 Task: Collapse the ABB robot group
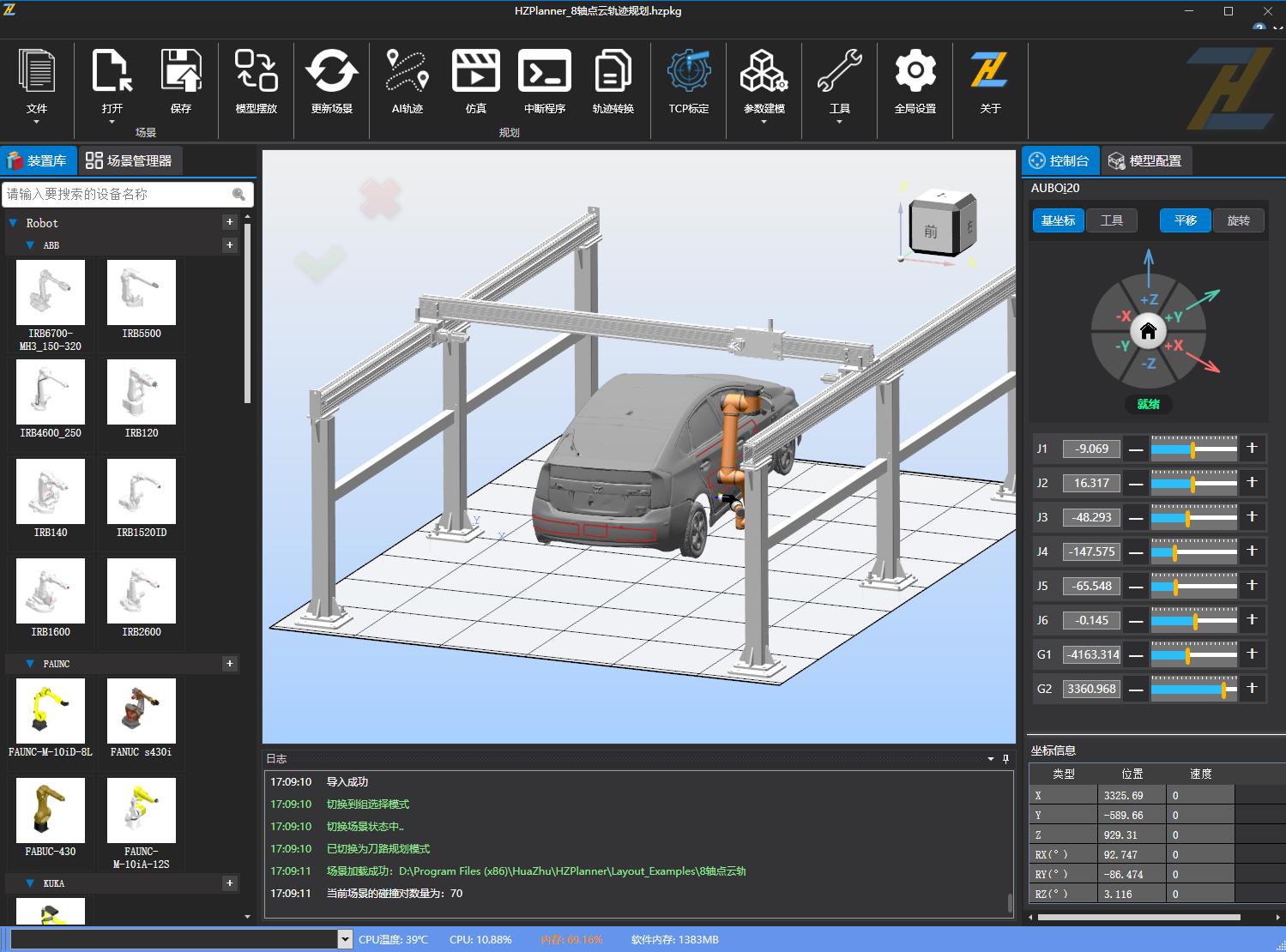pyautogui.click(x=31, y=245)
